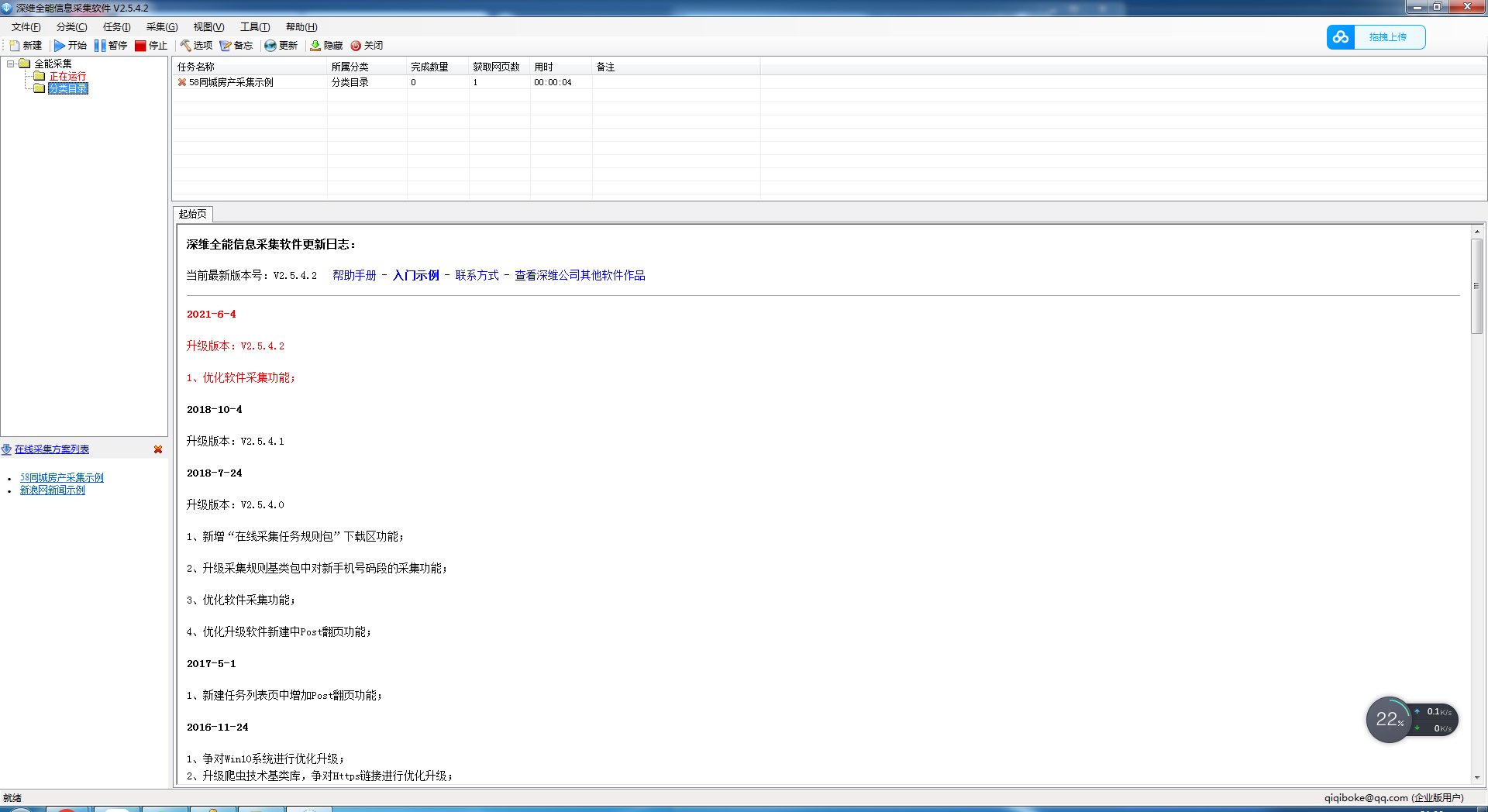Open the 新浪网新闻示例 online scheme link

(53, 490)
